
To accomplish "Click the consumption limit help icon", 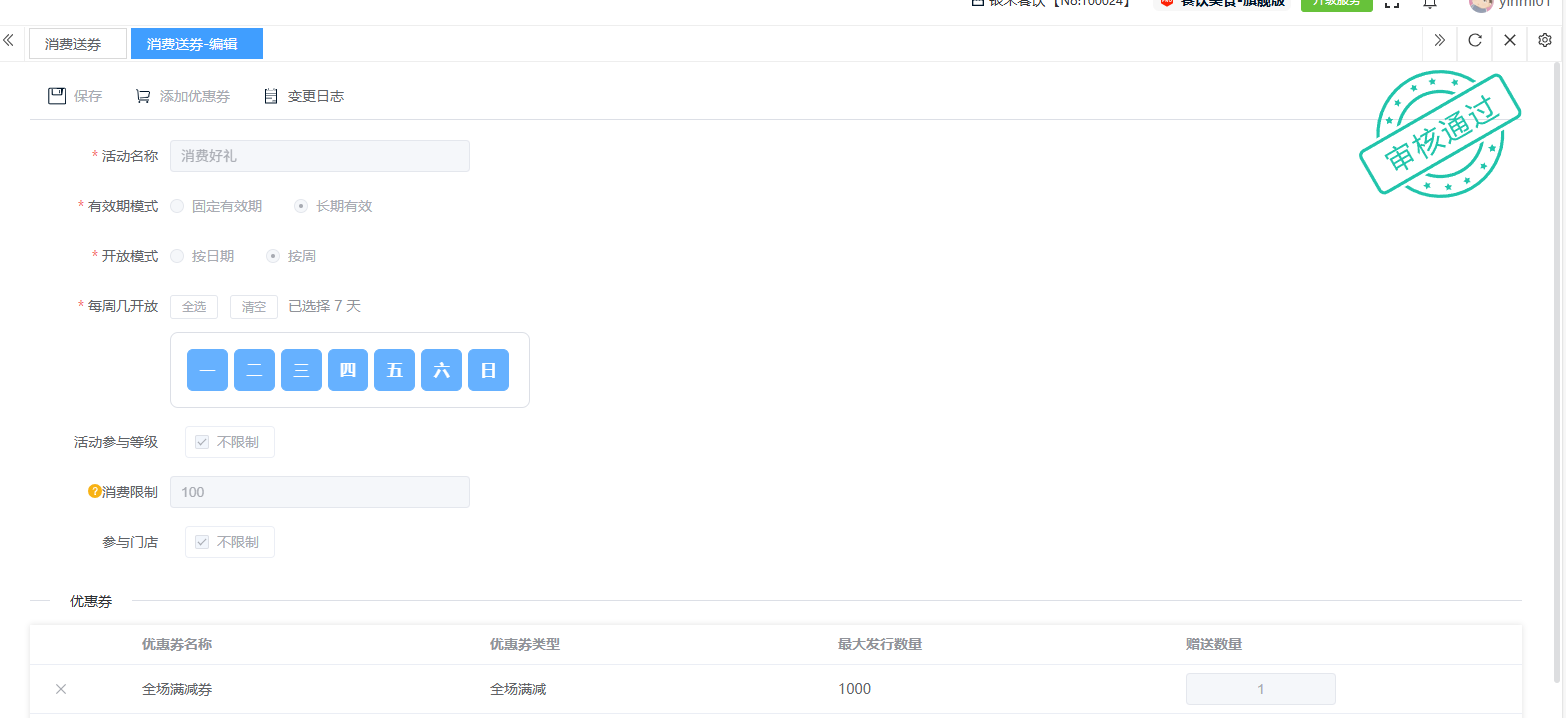I will 95,492.
